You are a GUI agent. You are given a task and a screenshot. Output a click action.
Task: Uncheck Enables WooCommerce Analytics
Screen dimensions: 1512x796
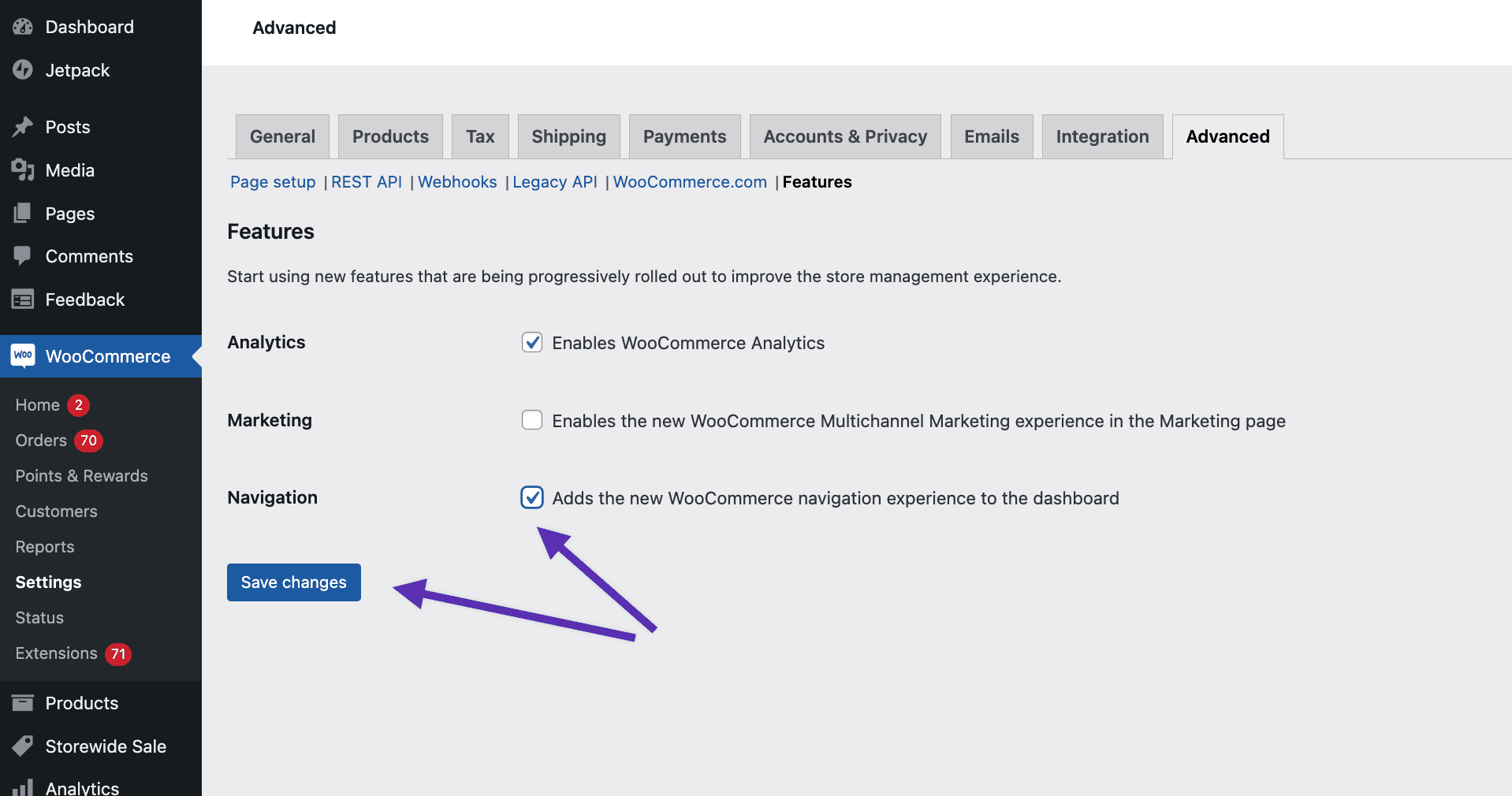pos(532,342)
